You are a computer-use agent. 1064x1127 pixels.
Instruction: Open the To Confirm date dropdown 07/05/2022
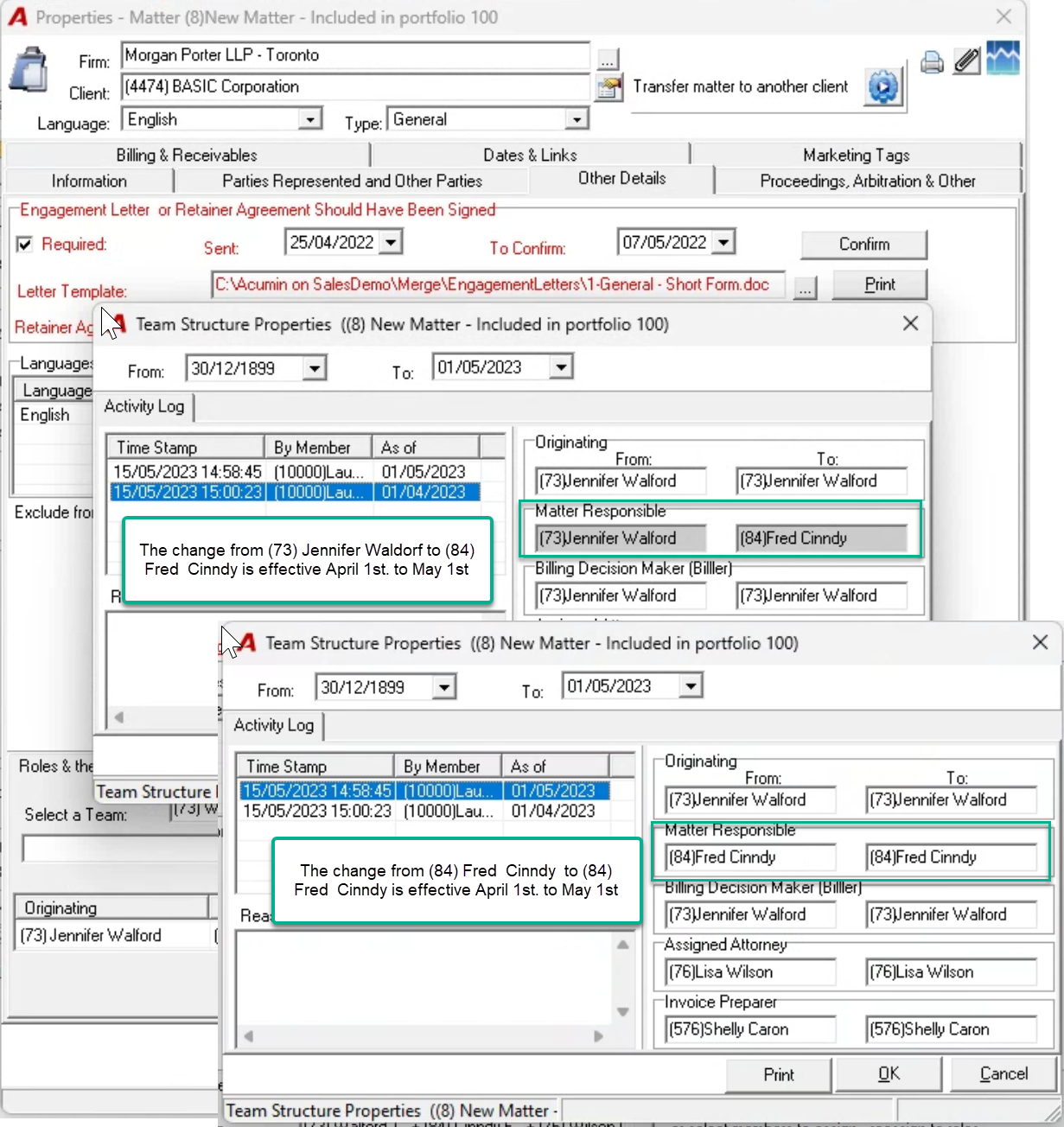(724, 242)
